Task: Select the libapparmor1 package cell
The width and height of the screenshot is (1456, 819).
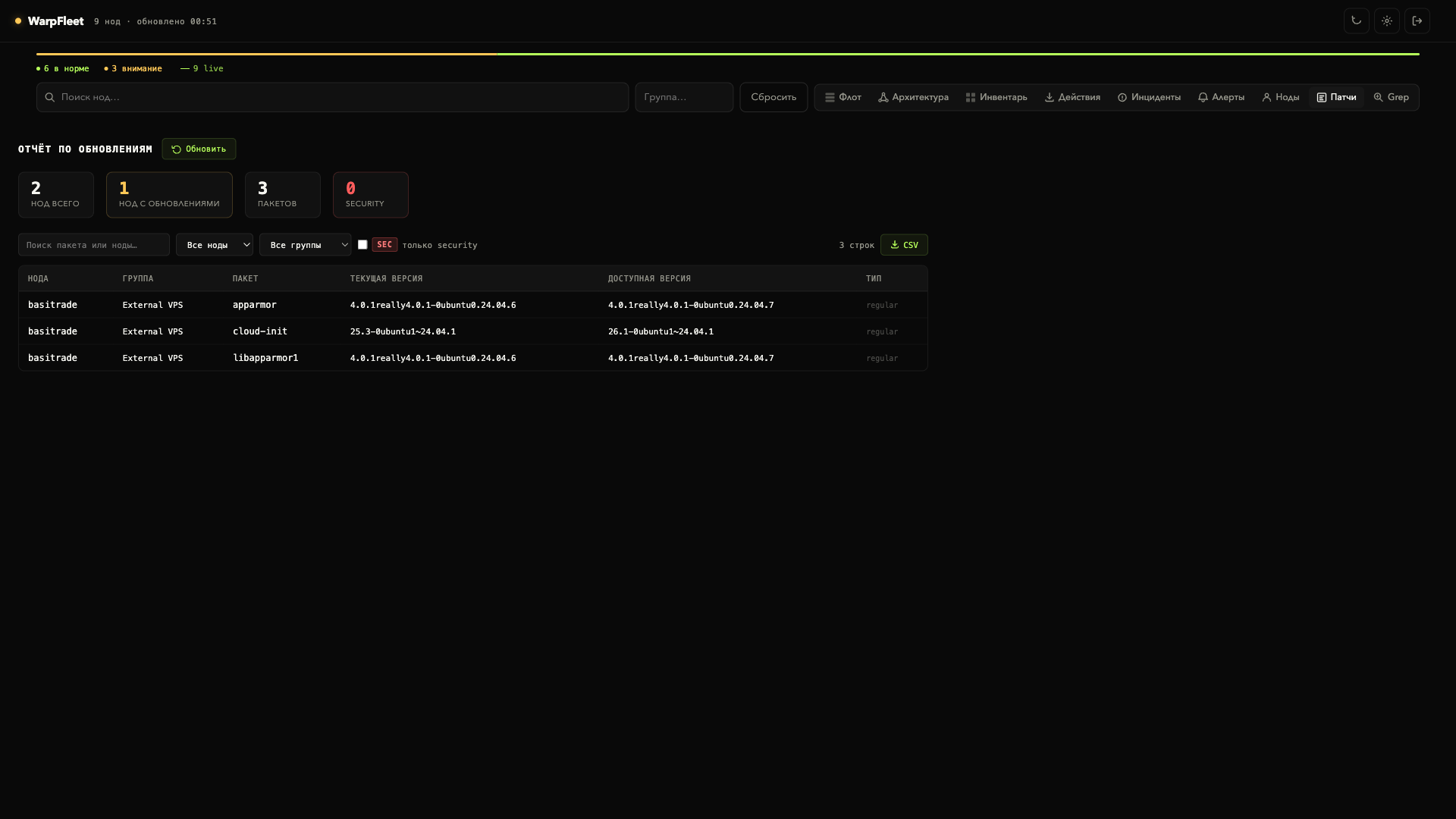Action: pos(265,358)
